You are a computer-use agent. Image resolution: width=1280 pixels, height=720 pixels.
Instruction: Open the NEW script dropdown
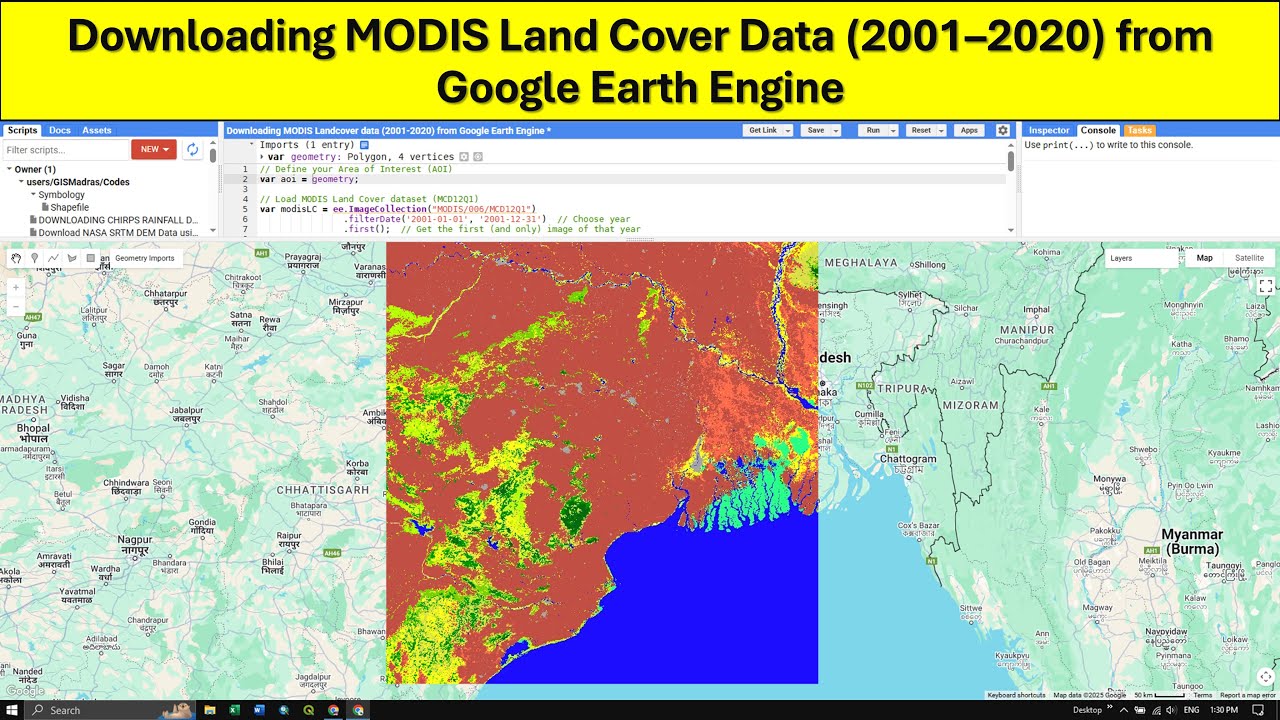click(154, 149)
